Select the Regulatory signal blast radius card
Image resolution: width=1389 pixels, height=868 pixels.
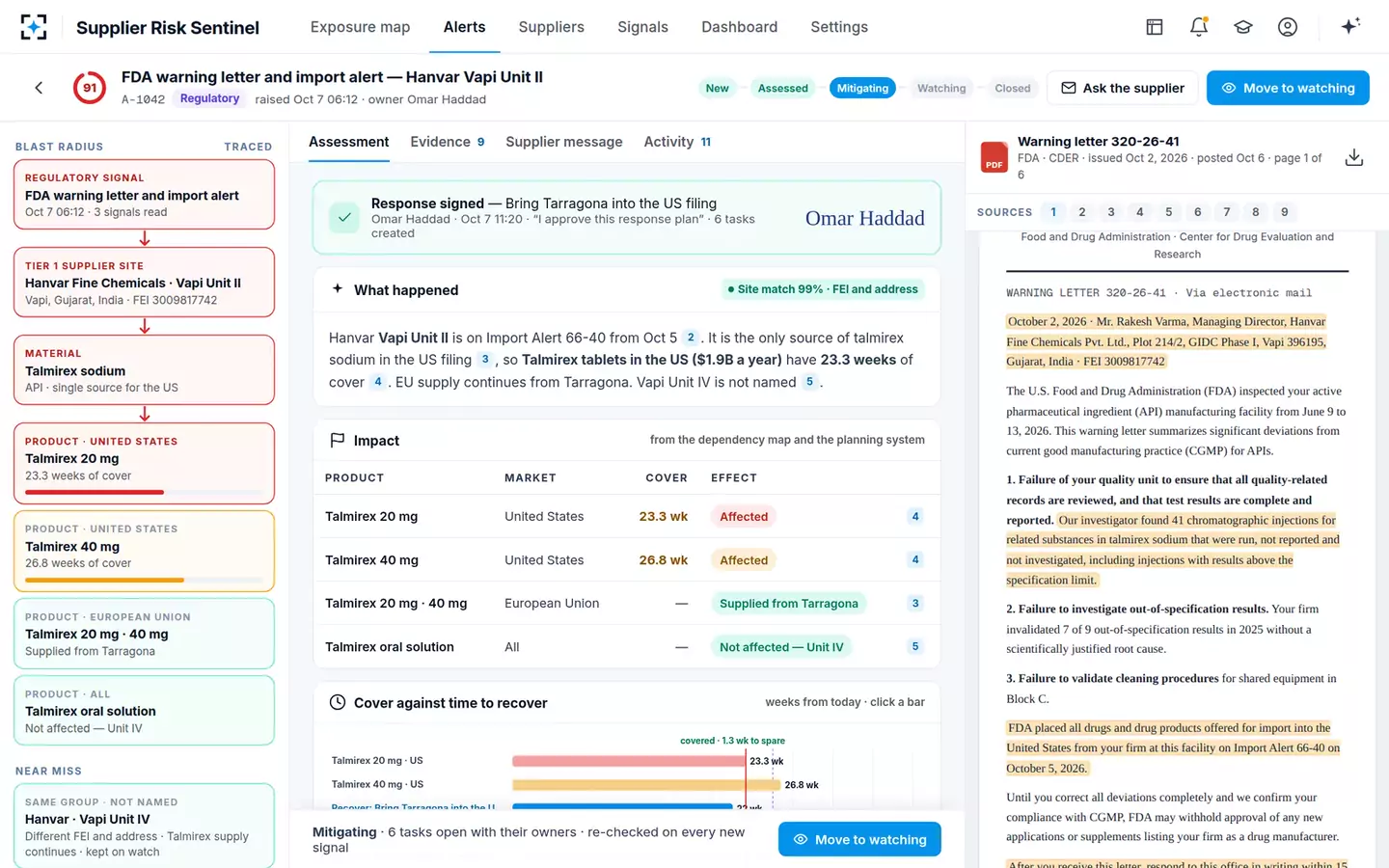[x=144, y=195]
